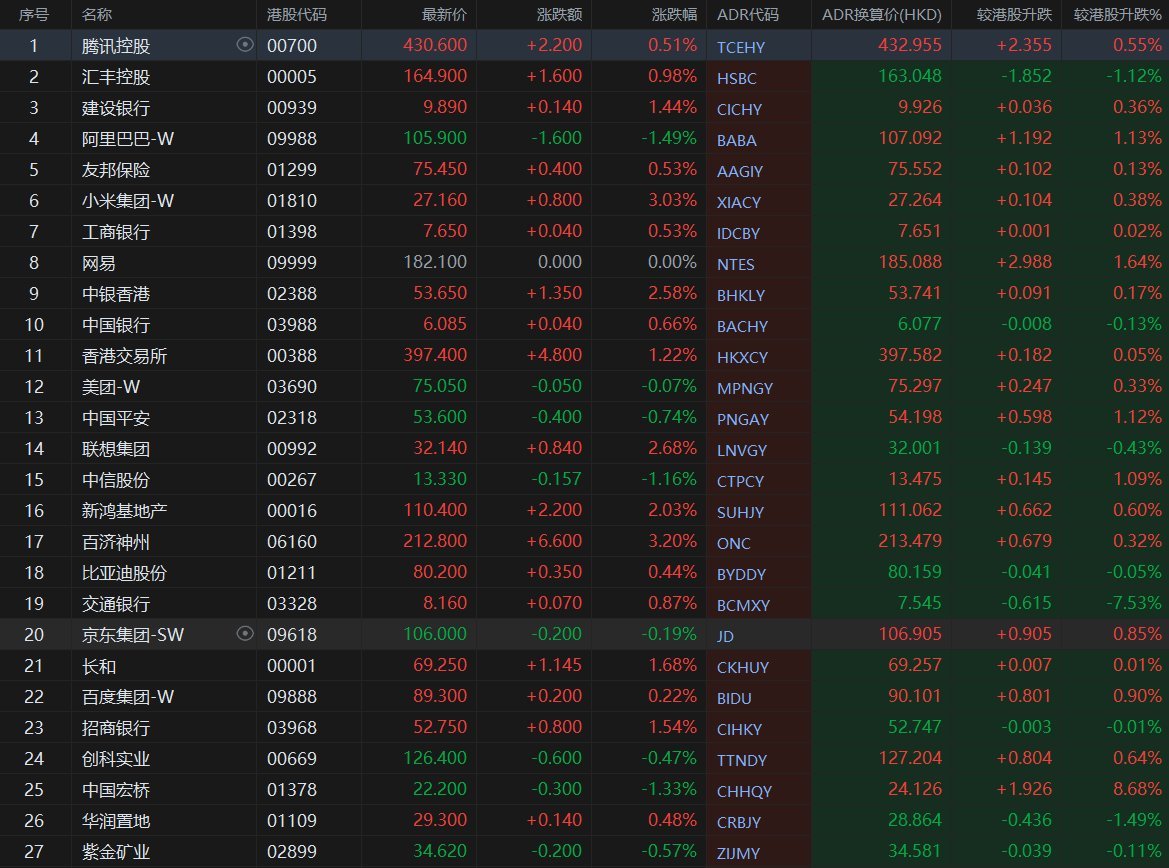Screen dimensions: 1169x868
Task: Select 汇丰控股 stock name
Action: click(x=116, y=77)
